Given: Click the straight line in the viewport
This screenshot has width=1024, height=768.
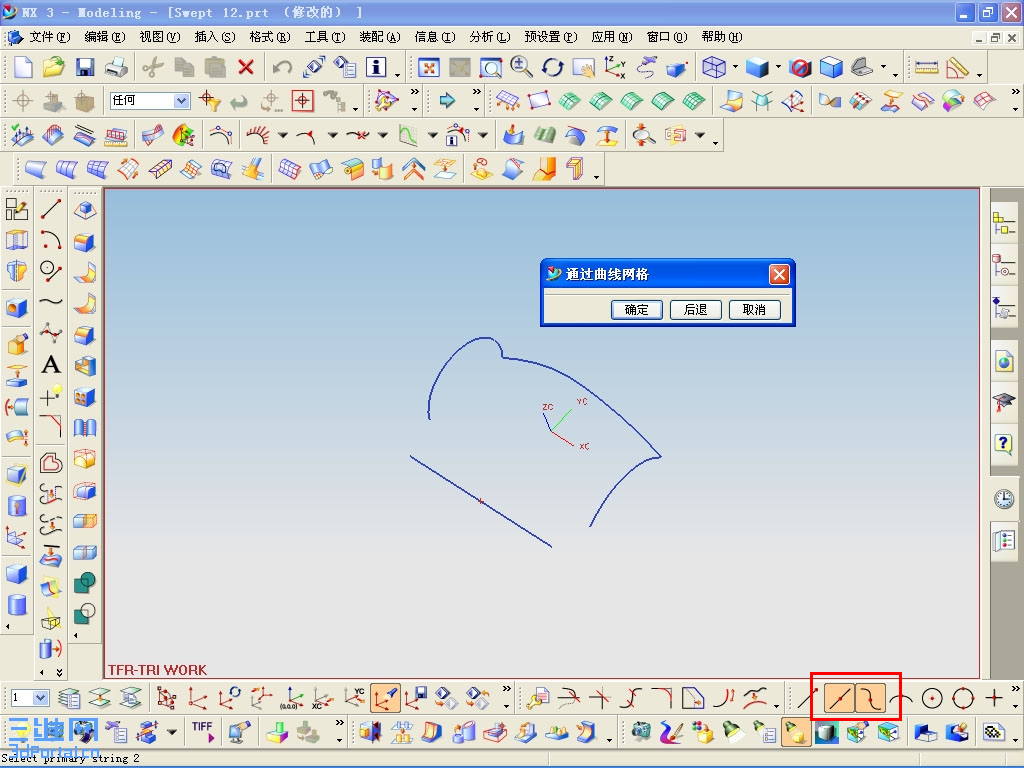Looking at the screenshot, I should [481, 501].
